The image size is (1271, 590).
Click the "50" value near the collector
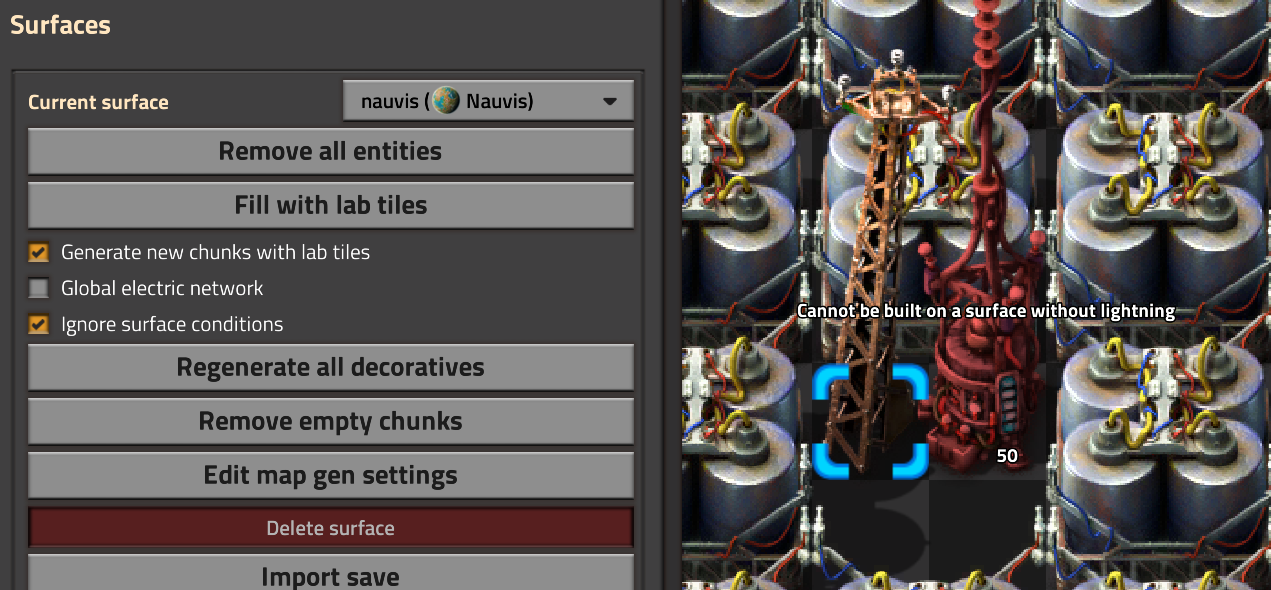[x=1007, y=456]
